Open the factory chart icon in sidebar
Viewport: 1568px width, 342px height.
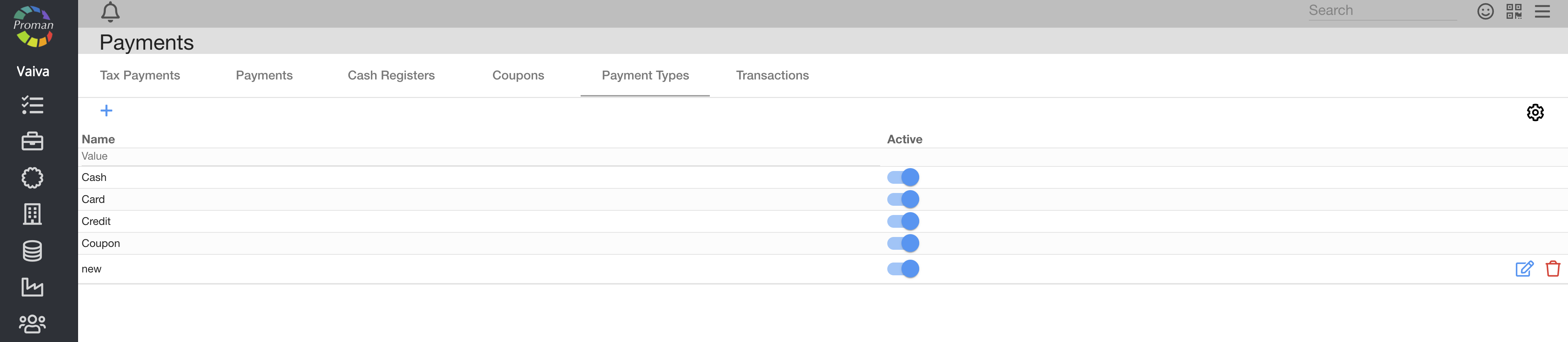32,287
